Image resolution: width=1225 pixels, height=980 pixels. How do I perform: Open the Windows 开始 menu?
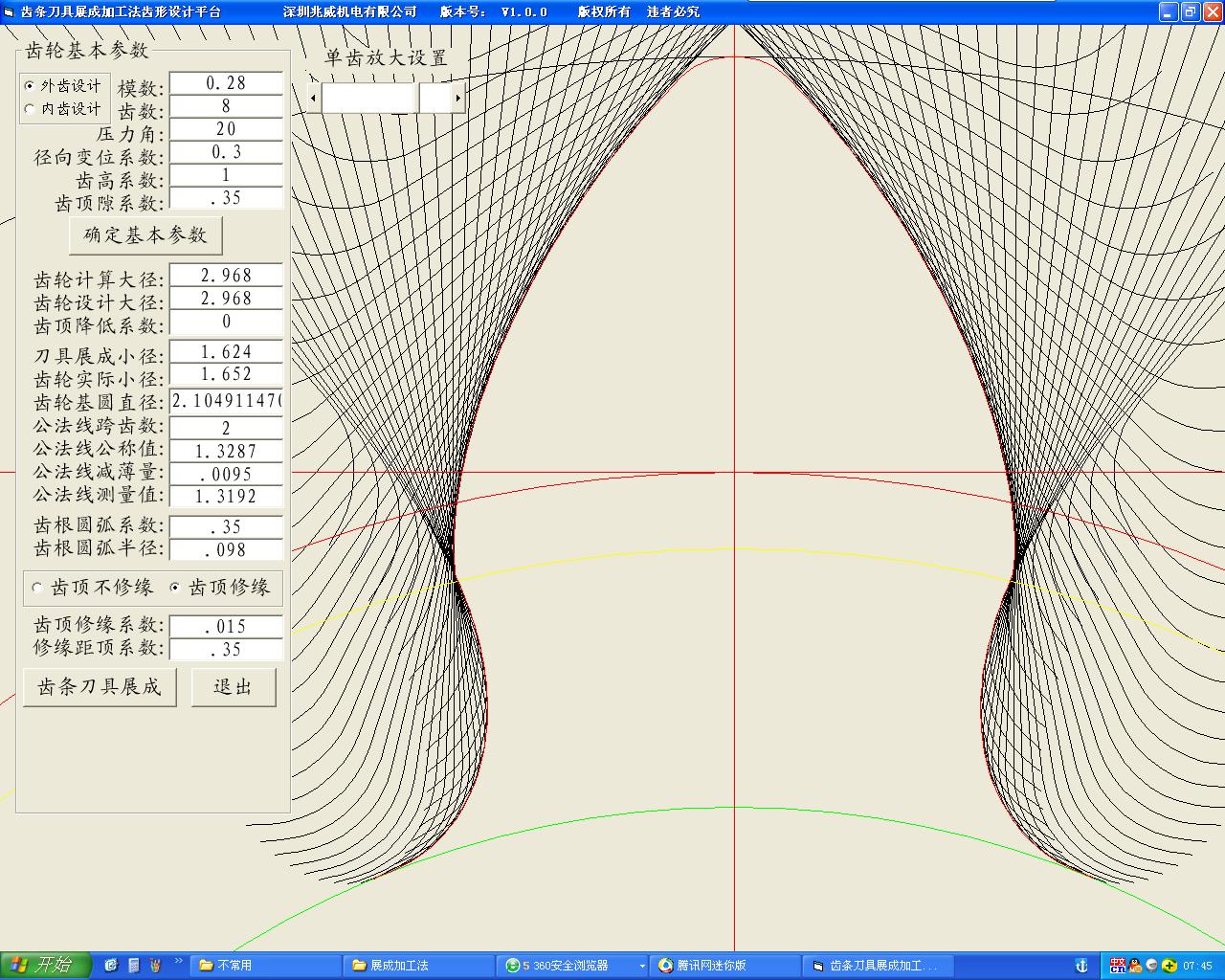45,966
